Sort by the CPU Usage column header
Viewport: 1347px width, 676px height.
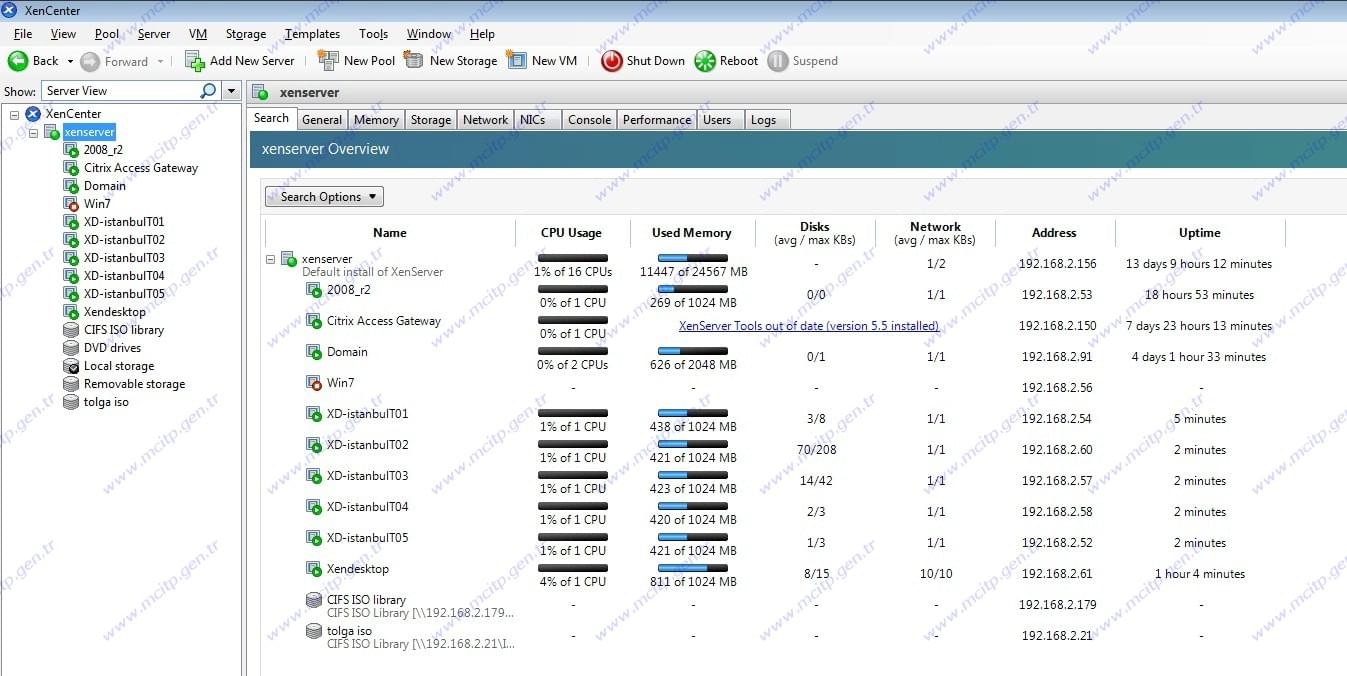(571, 233)
